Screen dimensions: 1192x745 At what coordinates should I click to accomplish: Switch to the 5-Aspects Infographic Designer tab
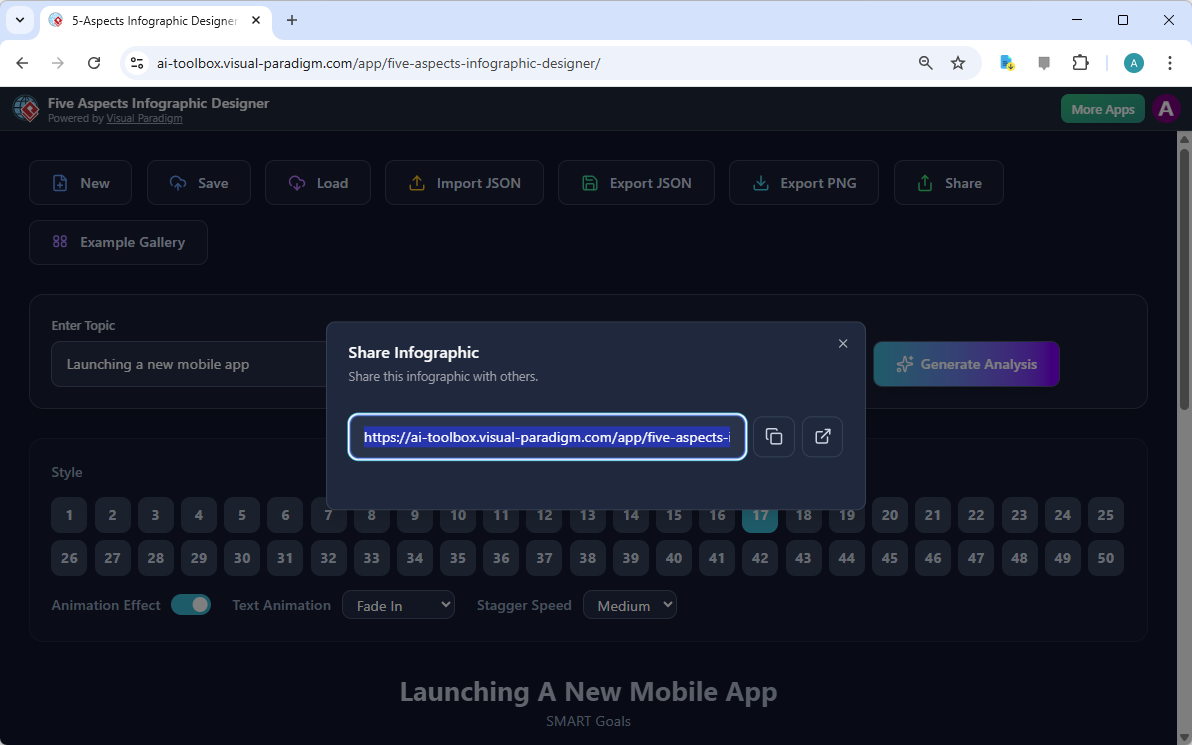(x=150, y=20)
